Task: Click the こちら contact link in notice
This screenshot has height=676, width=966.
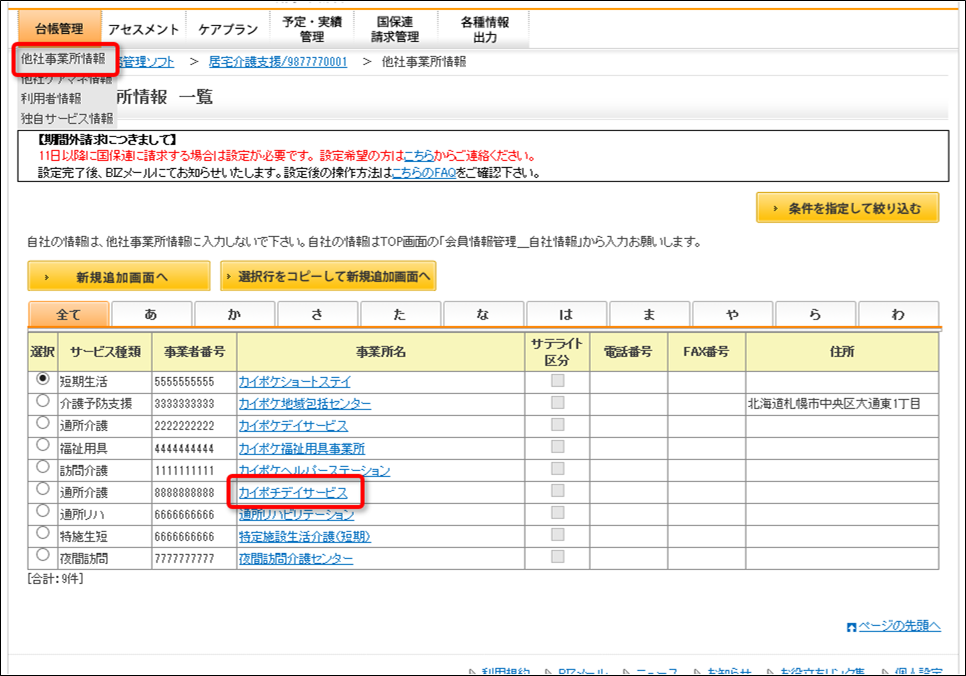Action: click(x=419, y=156)
